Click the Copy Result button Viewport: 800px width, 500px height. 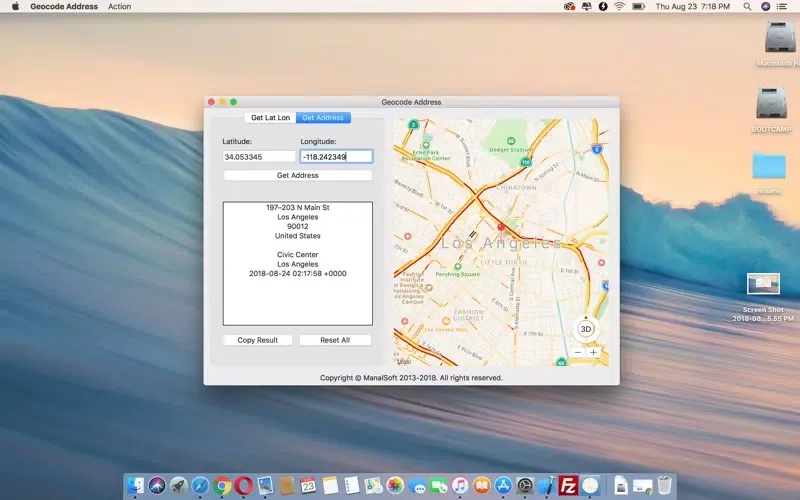click(258, 340)
